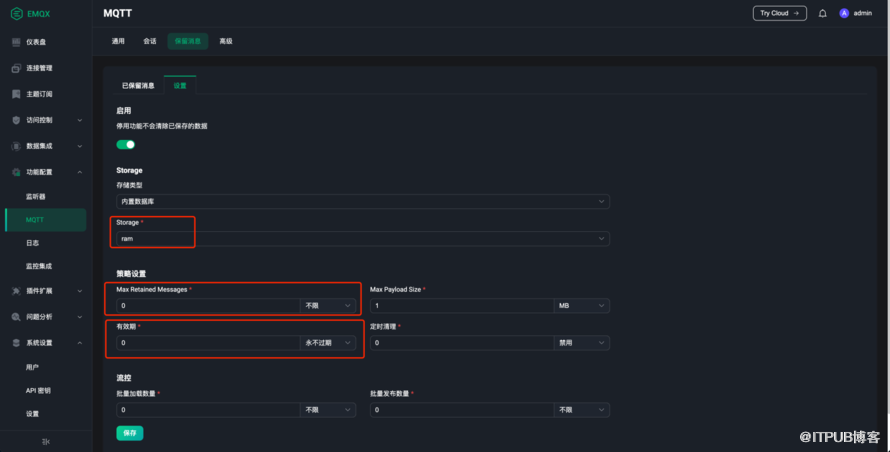Click the 批量加载数量 input field
Image resolution: width=890 pixels, height=452 pixels.
[208, 410]
